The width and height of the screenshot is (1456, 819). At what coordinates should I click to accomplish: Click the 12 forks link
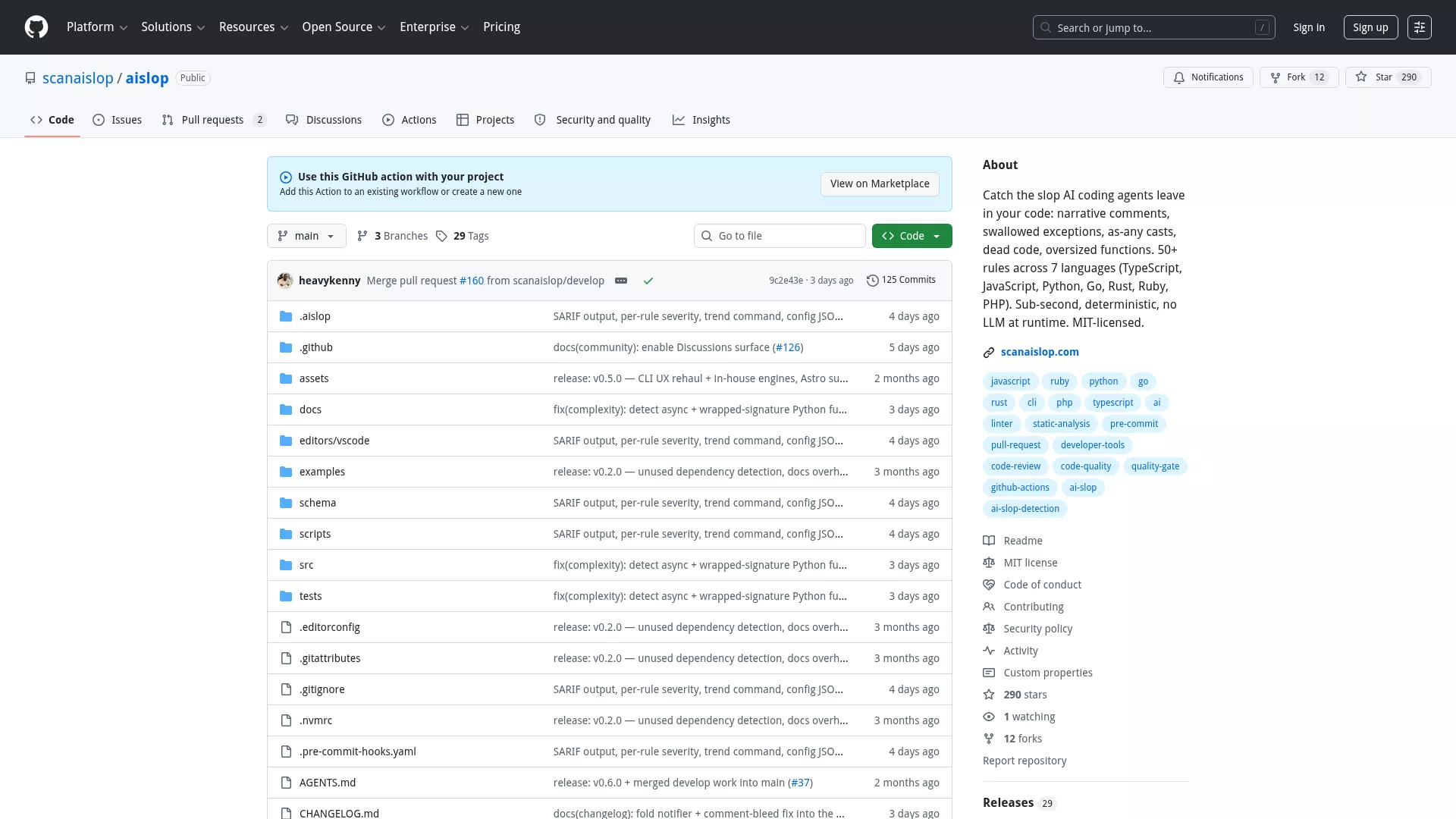click(1022, 739)
